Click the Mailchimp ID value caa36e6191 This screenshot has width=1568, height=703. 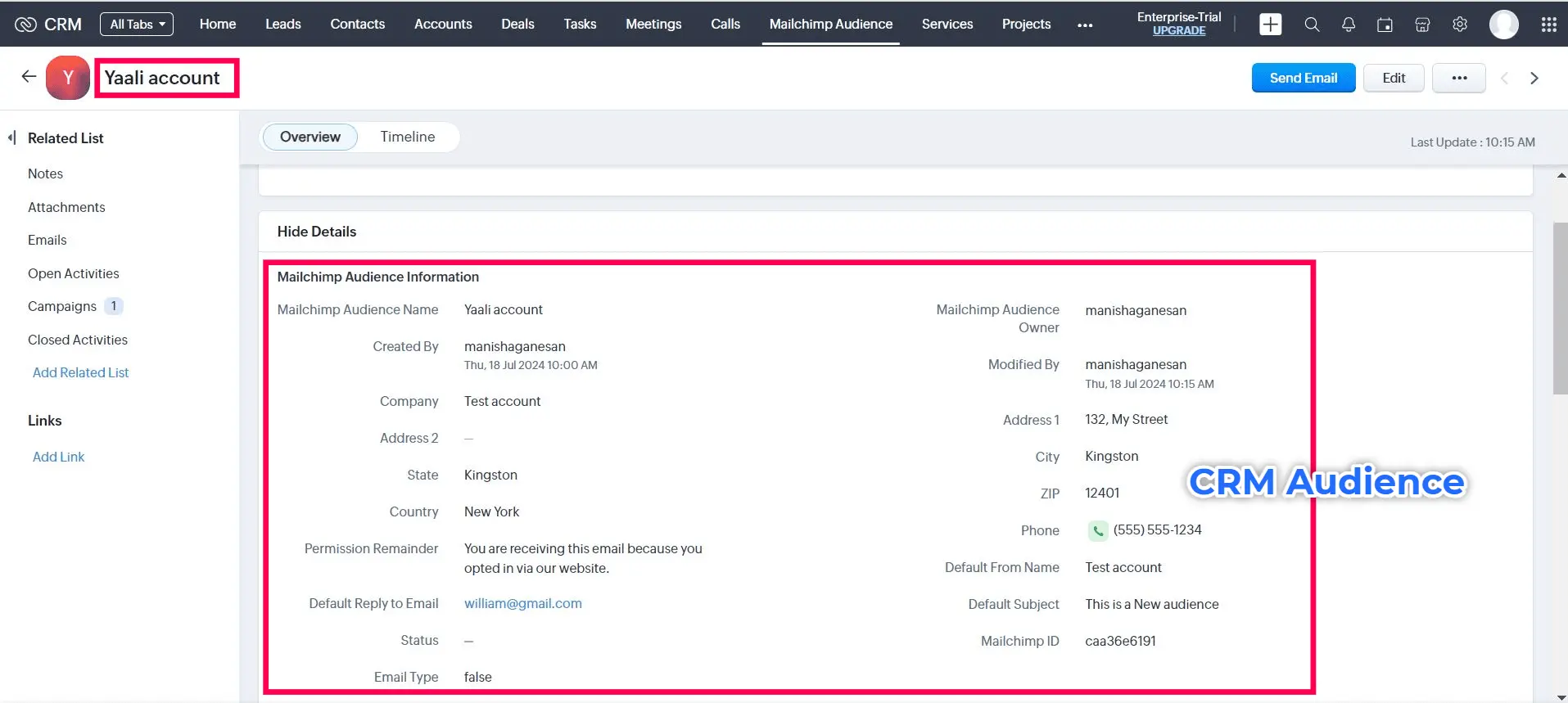pos(1121,641)
